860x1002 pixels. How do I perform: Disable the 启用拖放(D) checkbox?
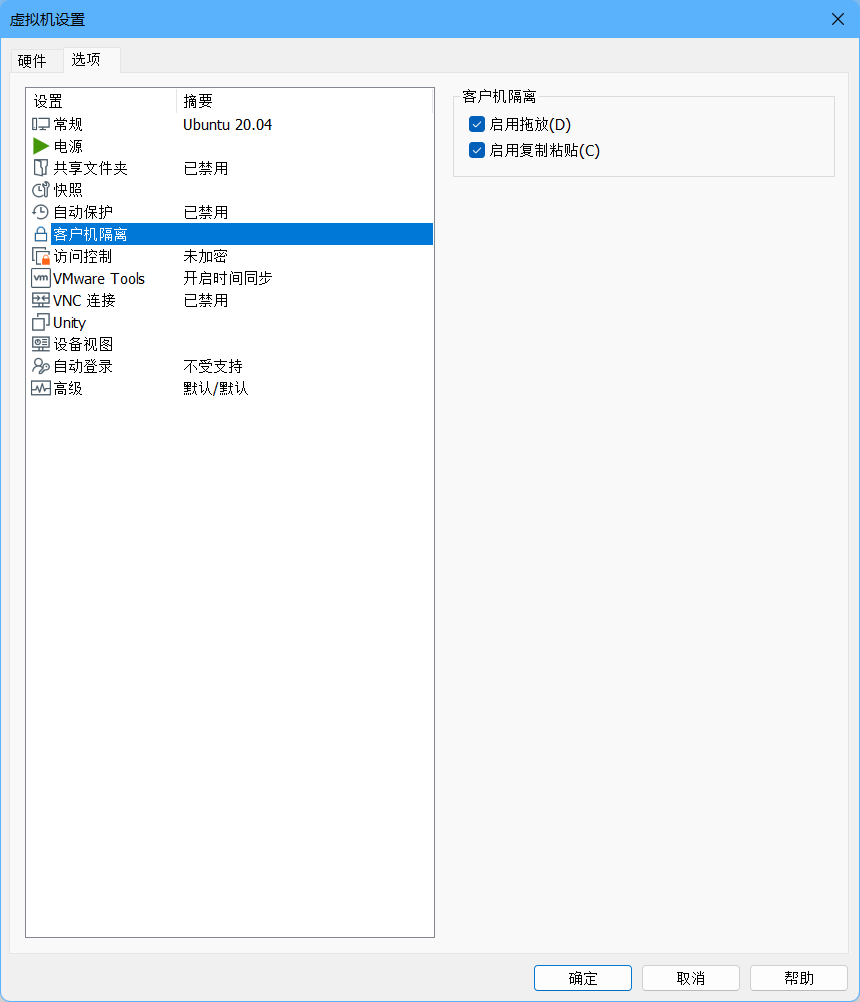coord(477,125)
